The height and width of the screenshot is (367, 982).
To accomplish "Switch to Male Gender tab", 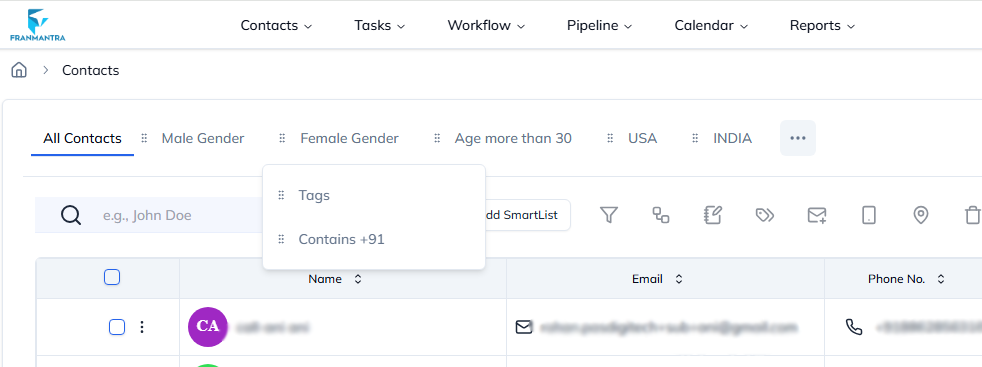I will 203,138.
